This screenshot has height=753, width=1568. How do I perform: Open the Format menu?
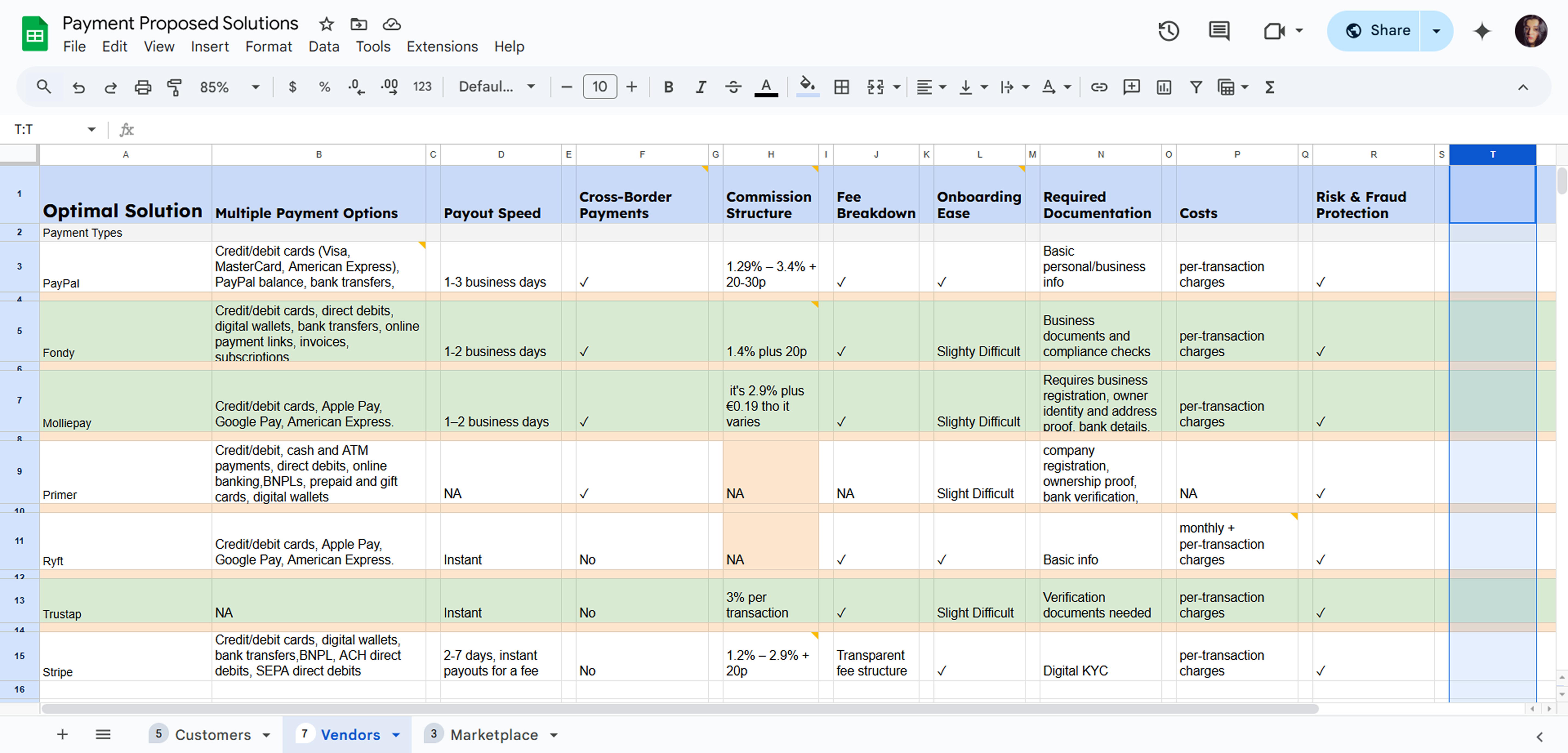(268, 47)
